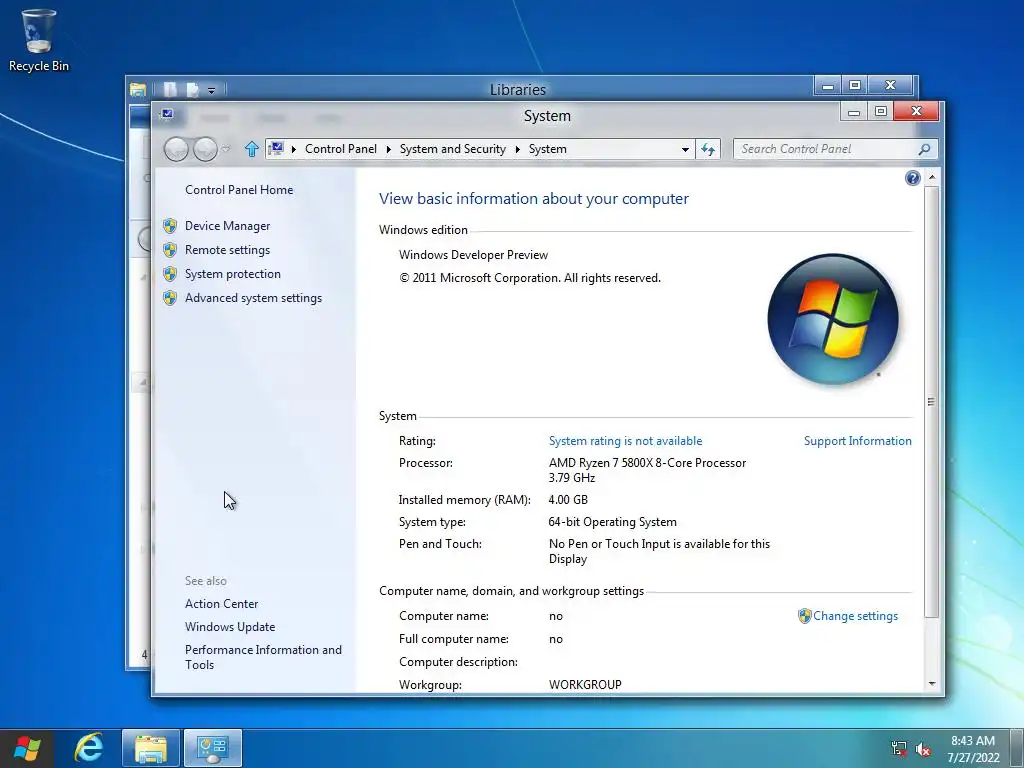Click the scroll down arrow in System window
1024x768 pixels.
point(932,684)
